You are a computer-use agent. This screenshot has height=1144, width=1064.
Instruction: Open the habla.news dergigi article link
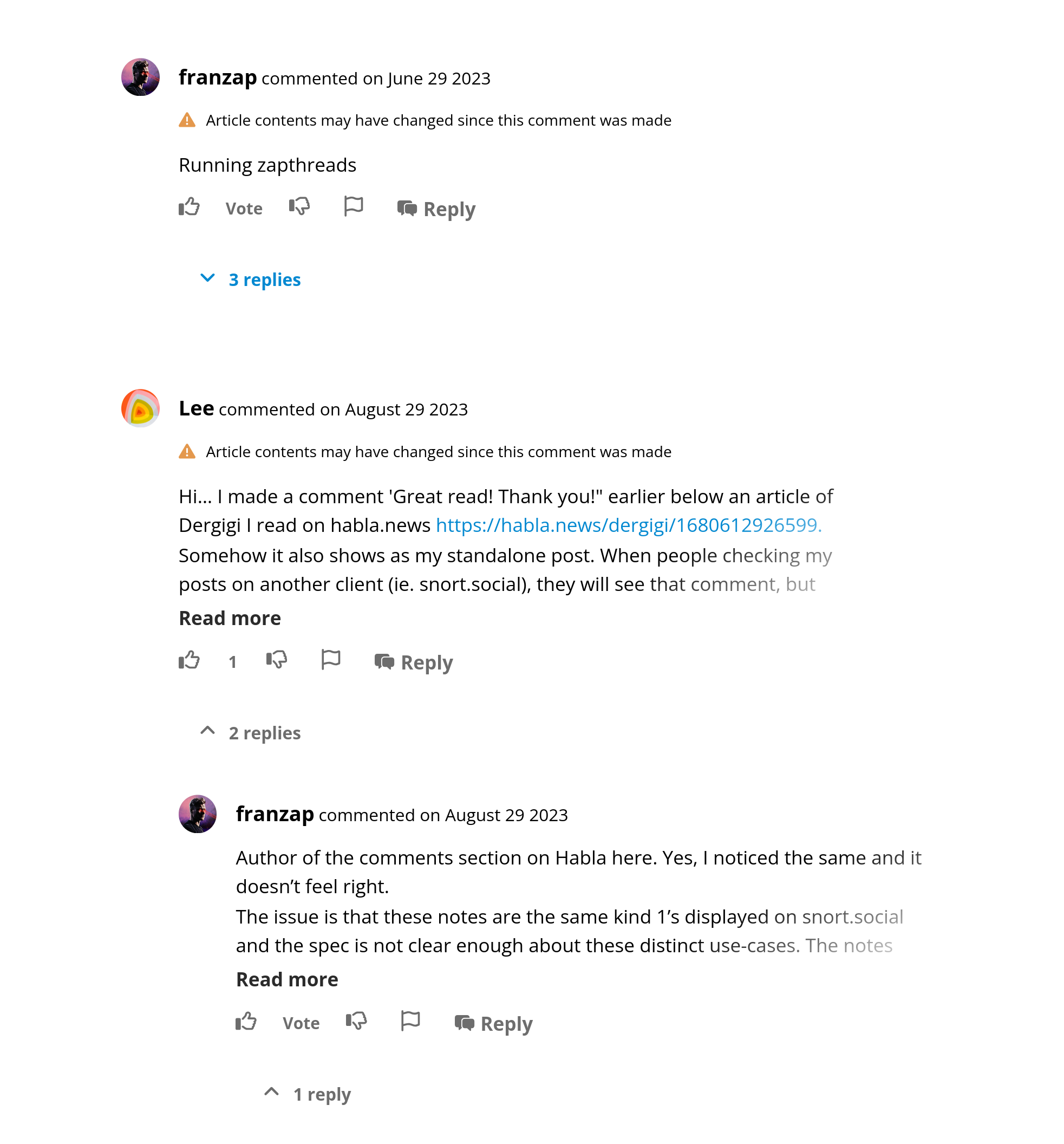628,525
